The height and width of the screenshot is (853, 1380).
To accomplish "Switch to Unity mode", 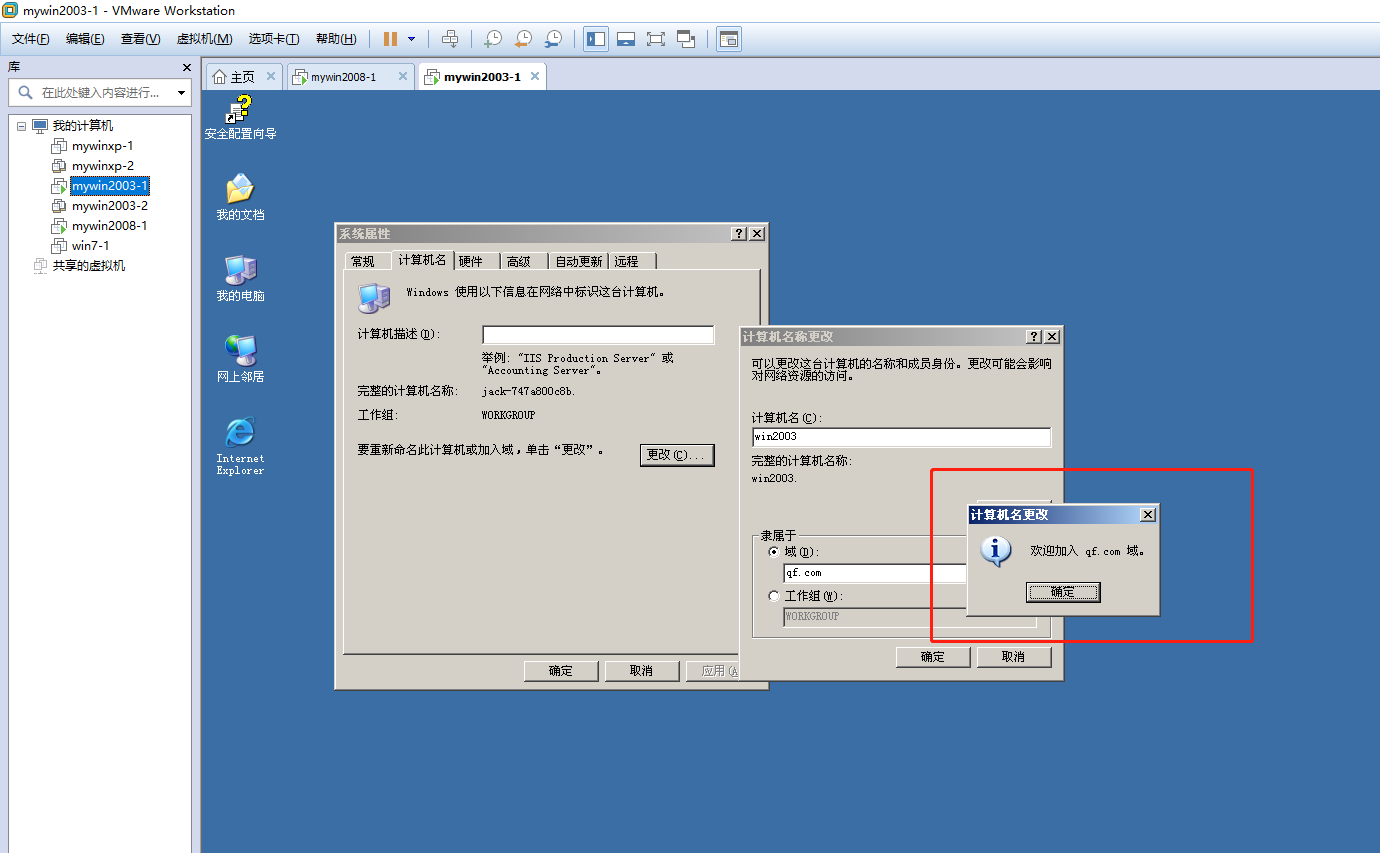I will pyautogui.click(x=686, y=39).
